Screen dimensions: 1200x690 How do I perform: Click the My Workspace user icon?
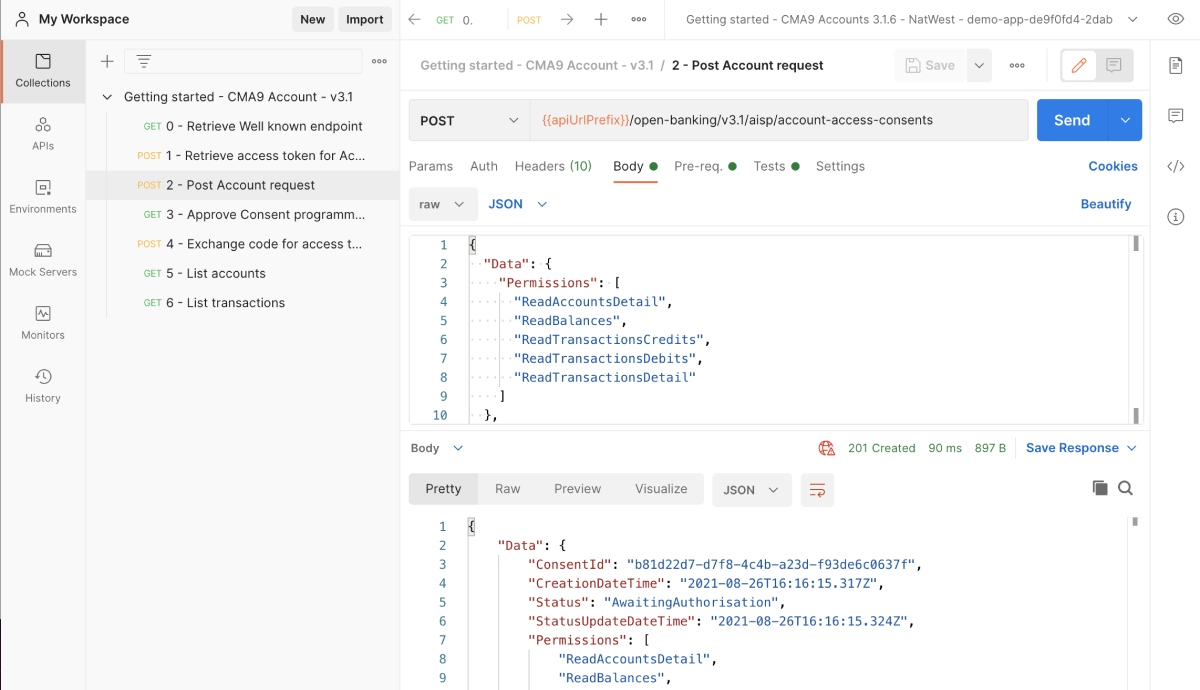click(x=22, y=19)
